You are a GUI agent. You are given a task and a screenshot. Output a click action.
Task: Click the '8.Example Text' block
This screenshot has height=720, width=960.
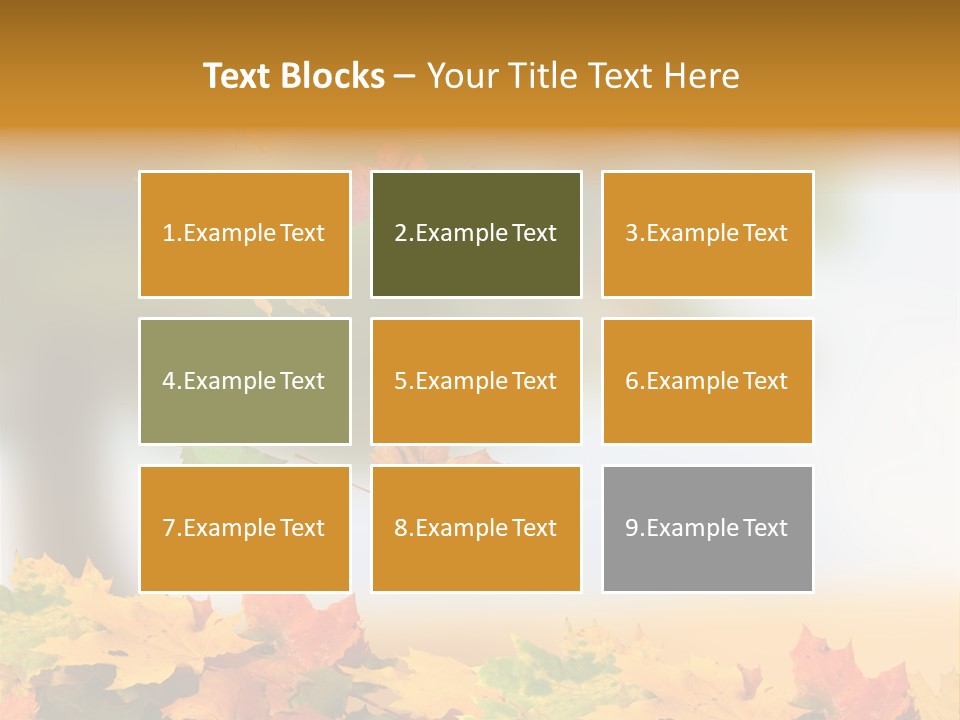point(476,528)
